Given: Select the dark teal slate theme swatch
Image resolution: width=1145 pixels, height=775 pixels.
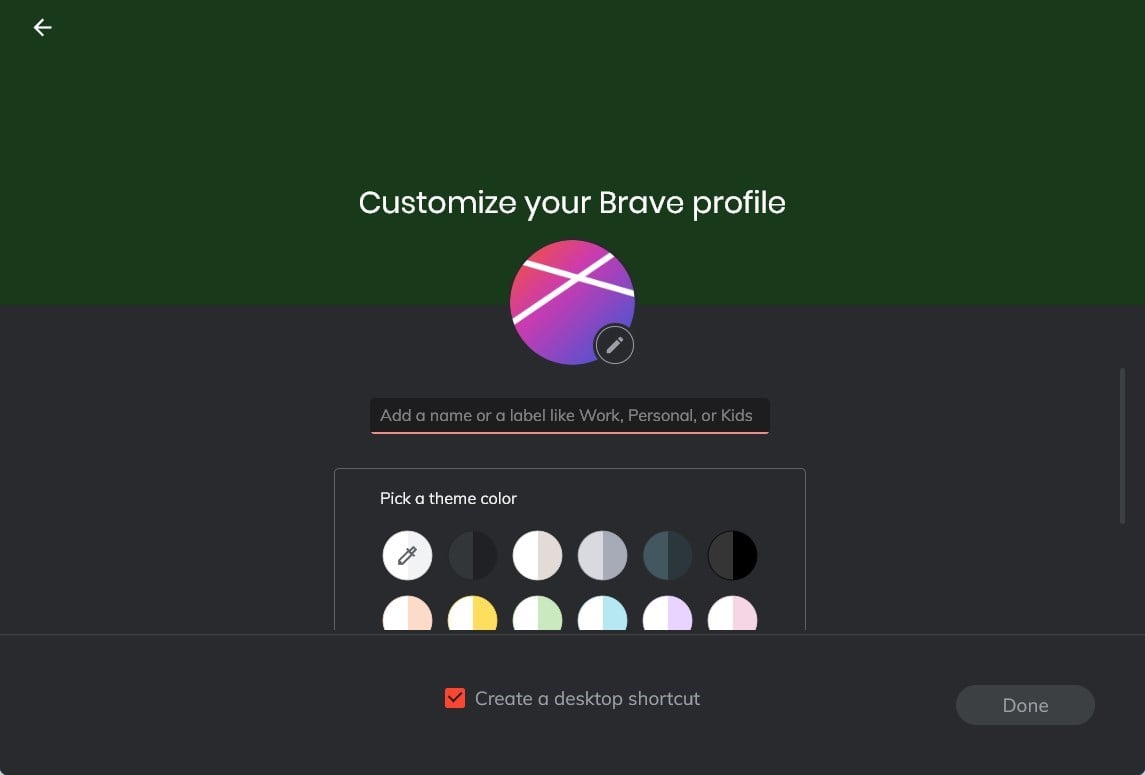Looking at the screenshot, I should click(x=667, y=555).
